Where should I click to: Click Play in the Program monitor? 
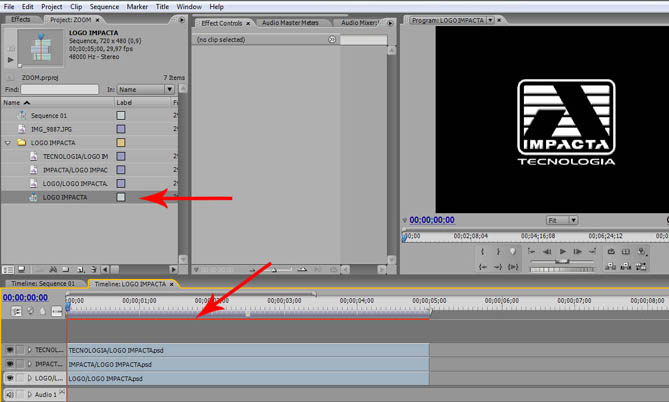[x=563, y=252]
